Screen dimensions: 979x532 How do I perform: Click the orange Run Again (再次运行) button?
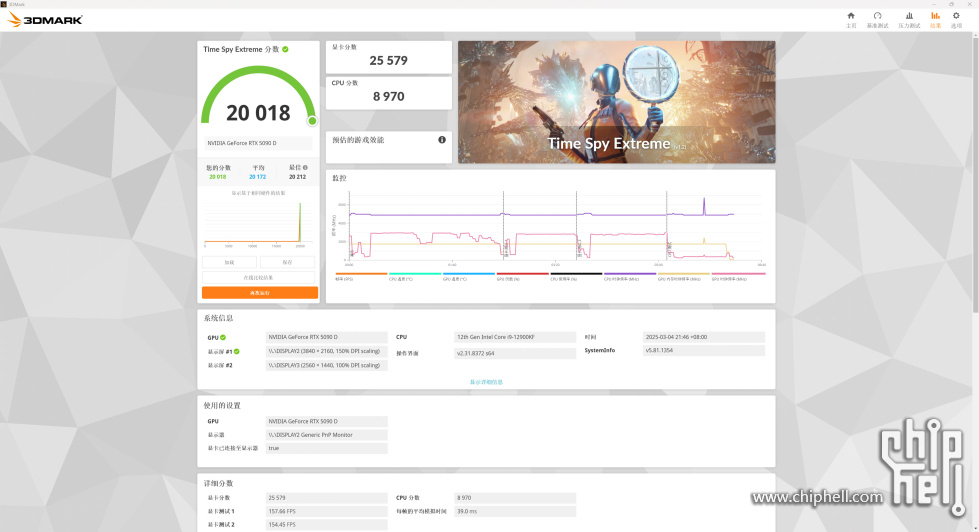[260, 293]
